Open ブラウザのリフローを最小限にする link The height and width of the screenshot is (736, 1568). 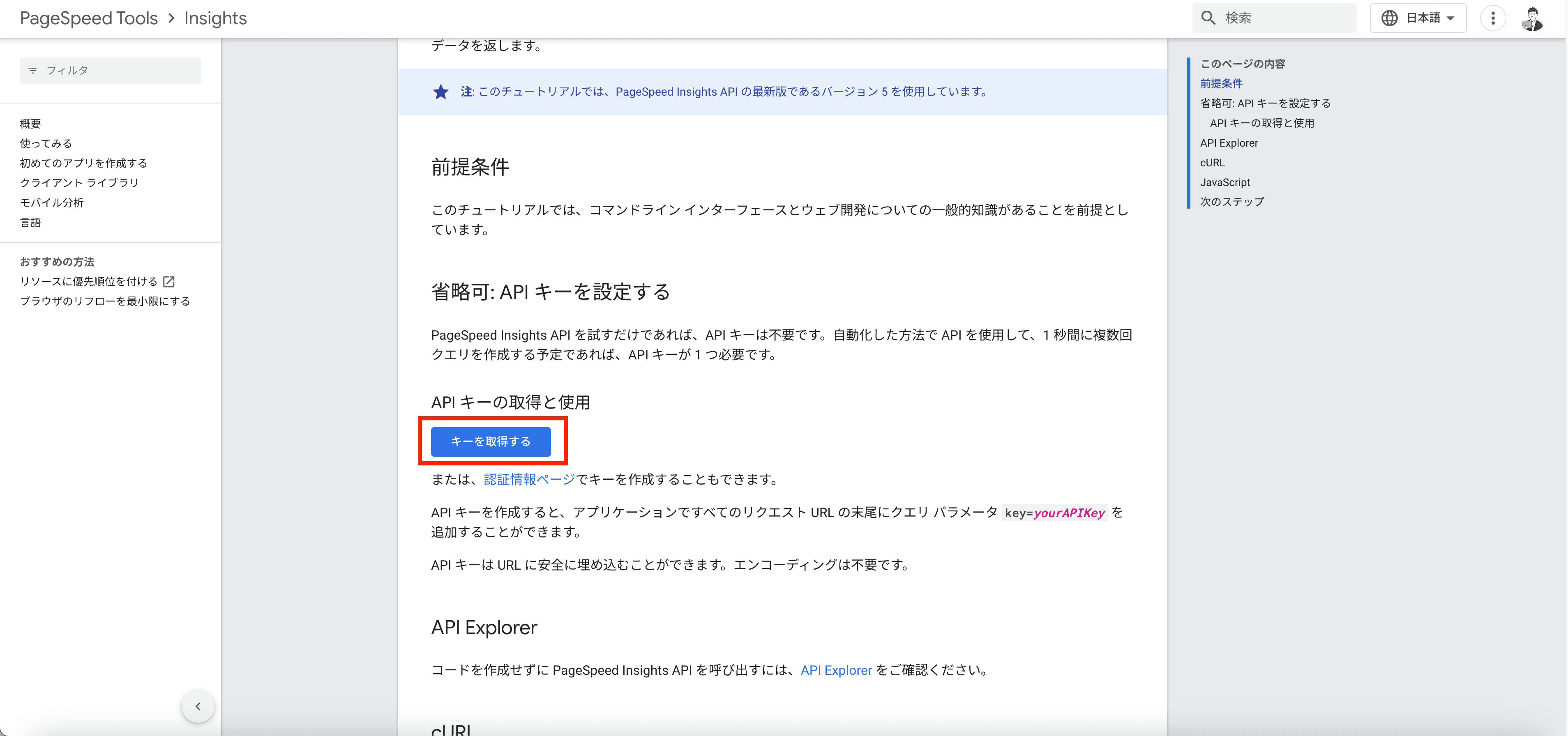[105, 301]
